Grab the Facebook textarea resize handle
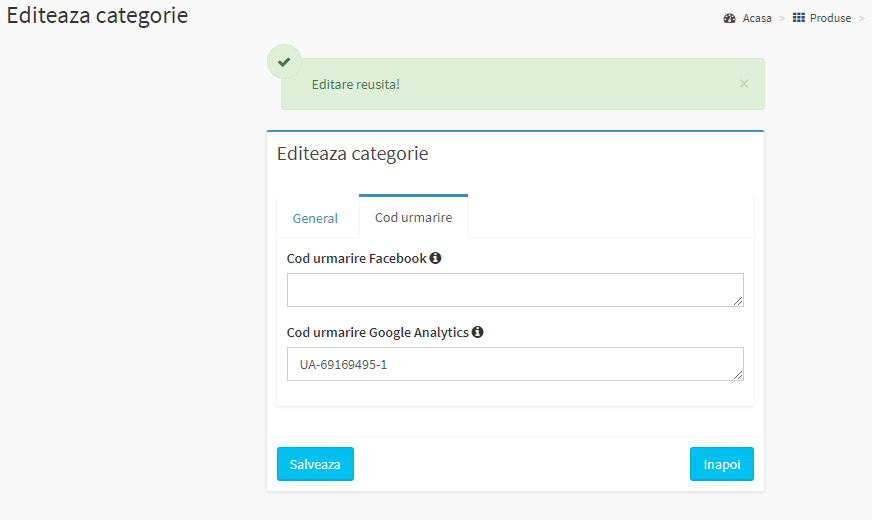The height and width of the screenshot is (520, 872). [738, 301]
